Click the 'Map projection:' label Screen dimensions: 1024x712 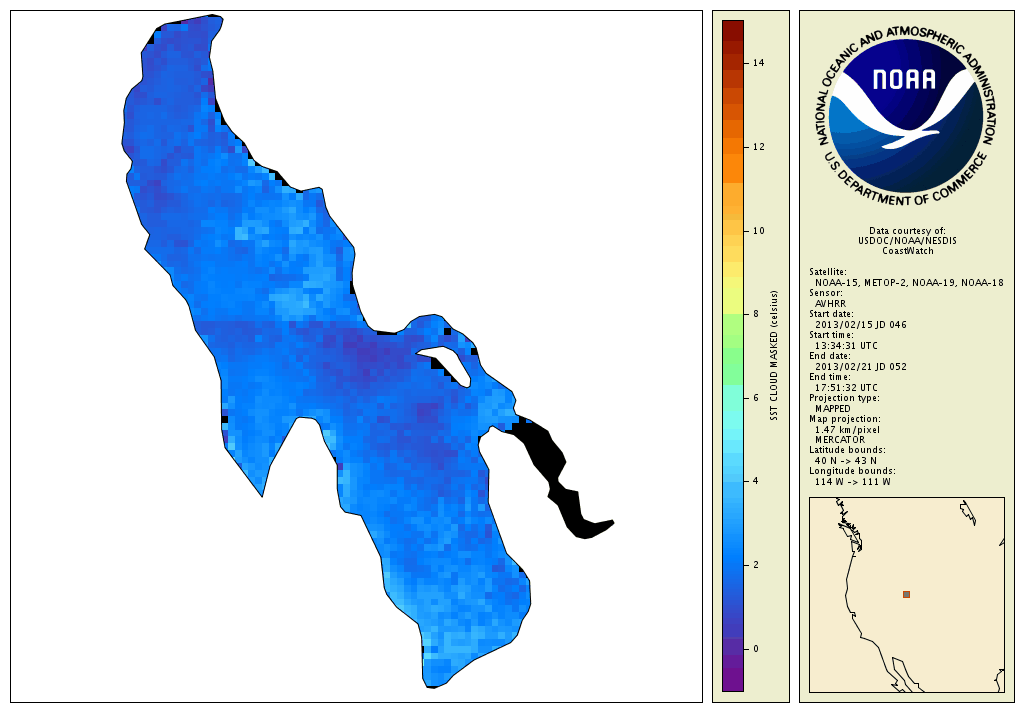(844, 419)
